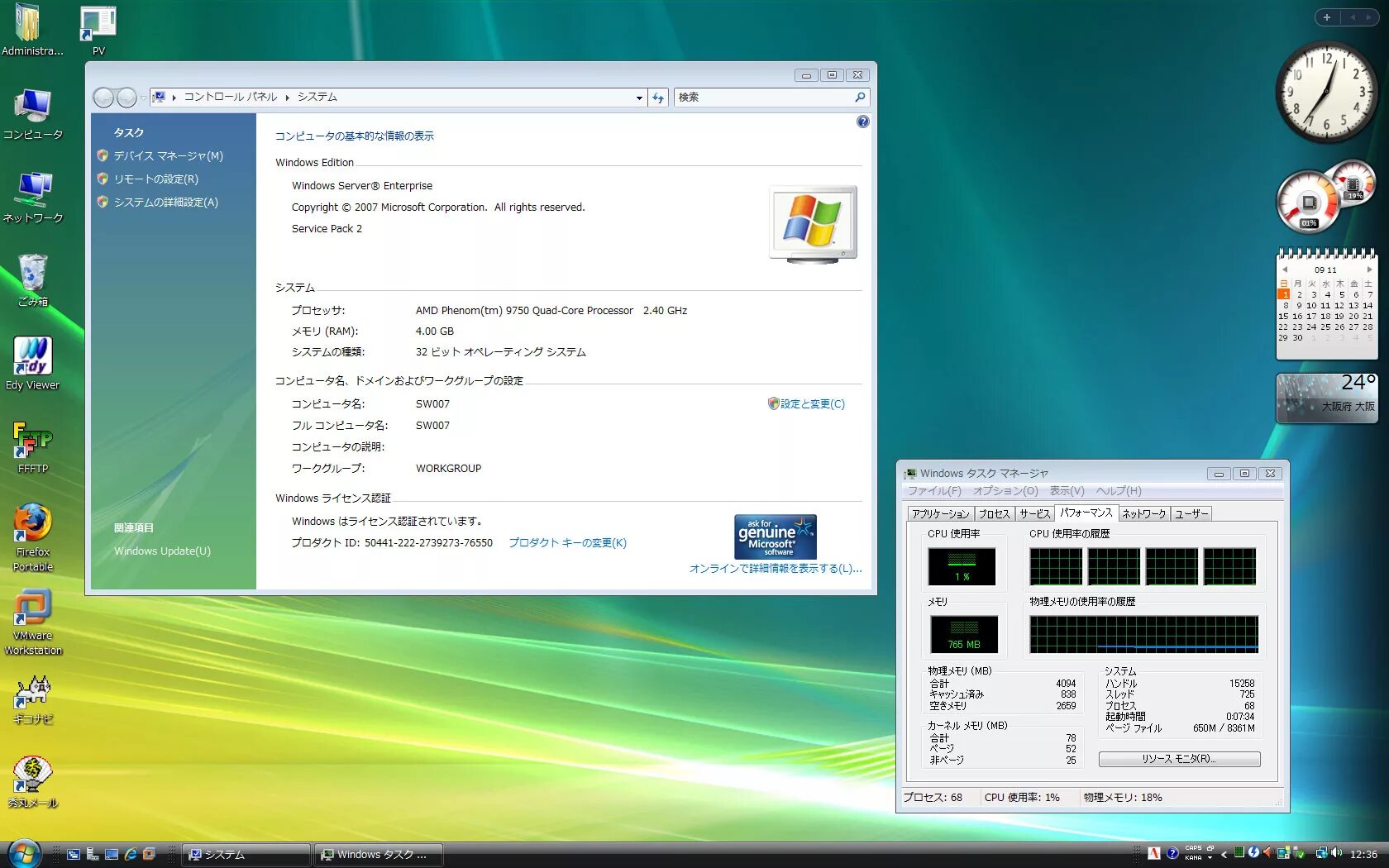The image size is (1389, 868).
Task: Open the 秀丸メール desktop shortcut
Action: (33, 783)
